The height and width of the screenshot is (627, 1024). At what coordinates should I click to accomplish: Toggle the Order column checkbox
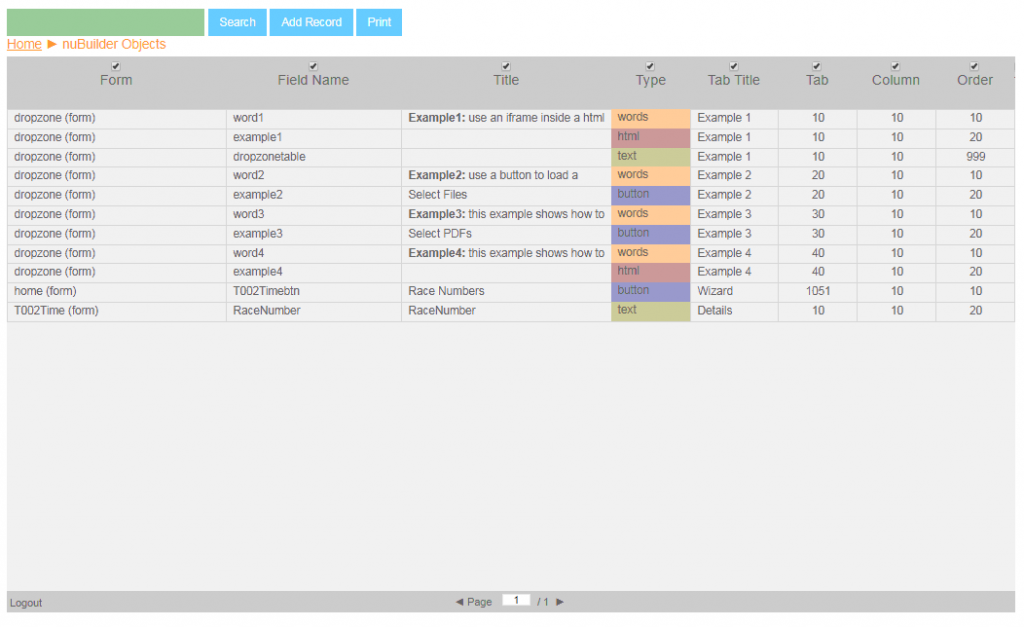(974, 66)
